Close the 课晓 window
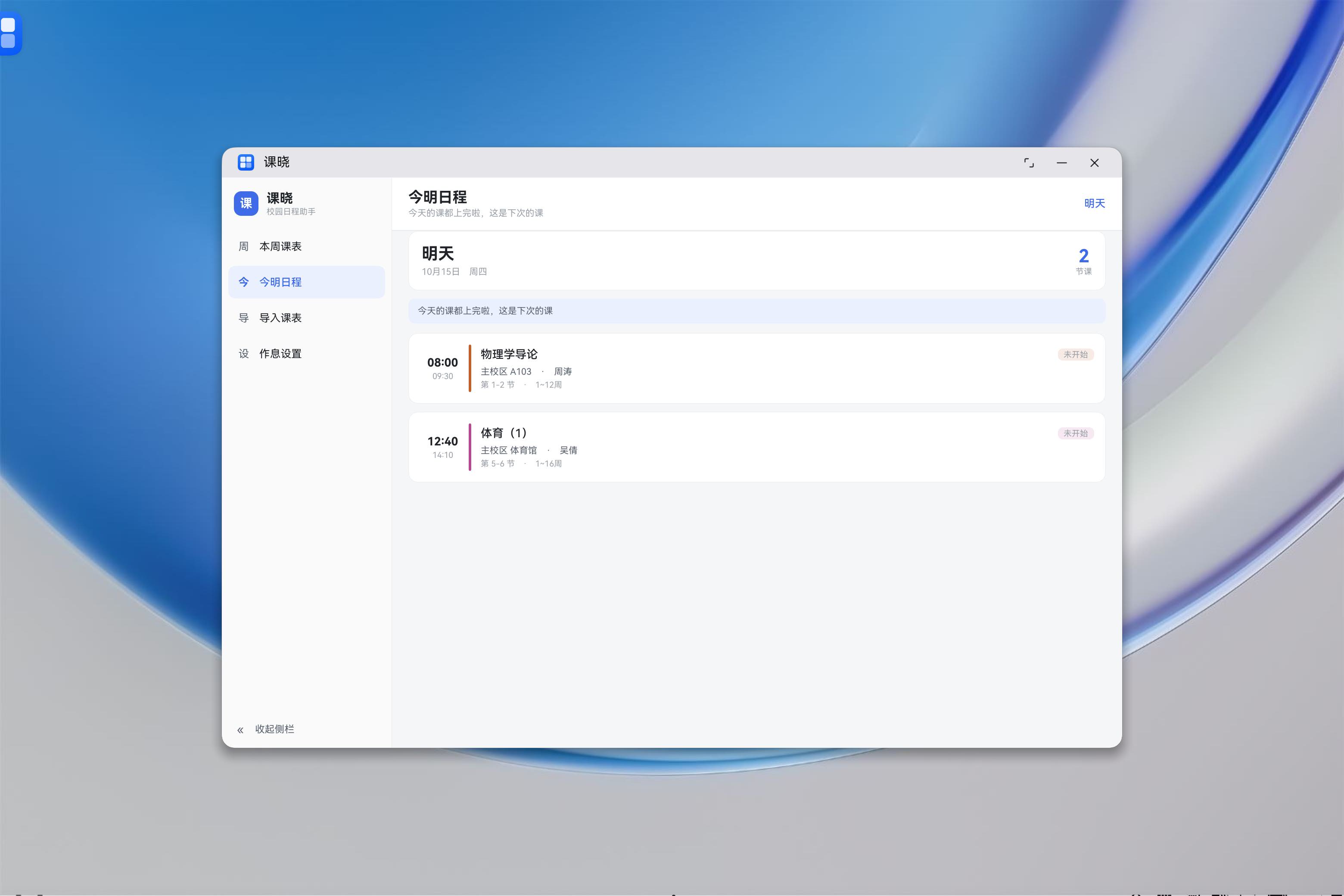Viewport: 1344px width, 896px height. pos(1094,163)
